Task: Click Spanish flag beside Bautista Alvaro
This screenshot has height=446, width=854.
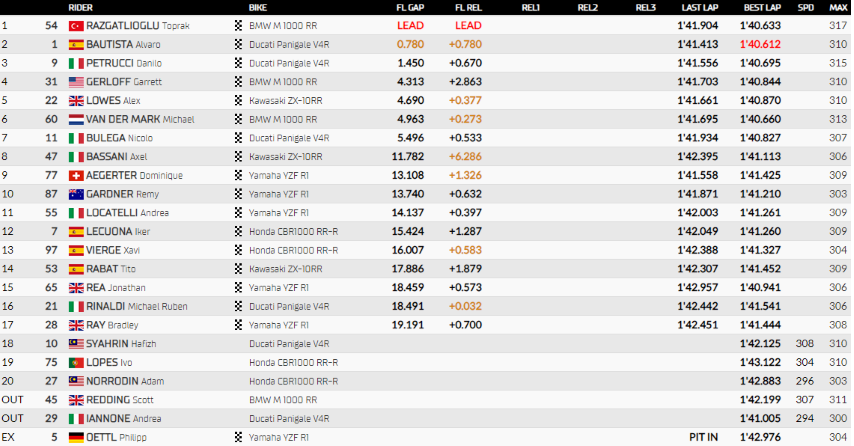Action: pyautogui.click(x=76, y=45)
